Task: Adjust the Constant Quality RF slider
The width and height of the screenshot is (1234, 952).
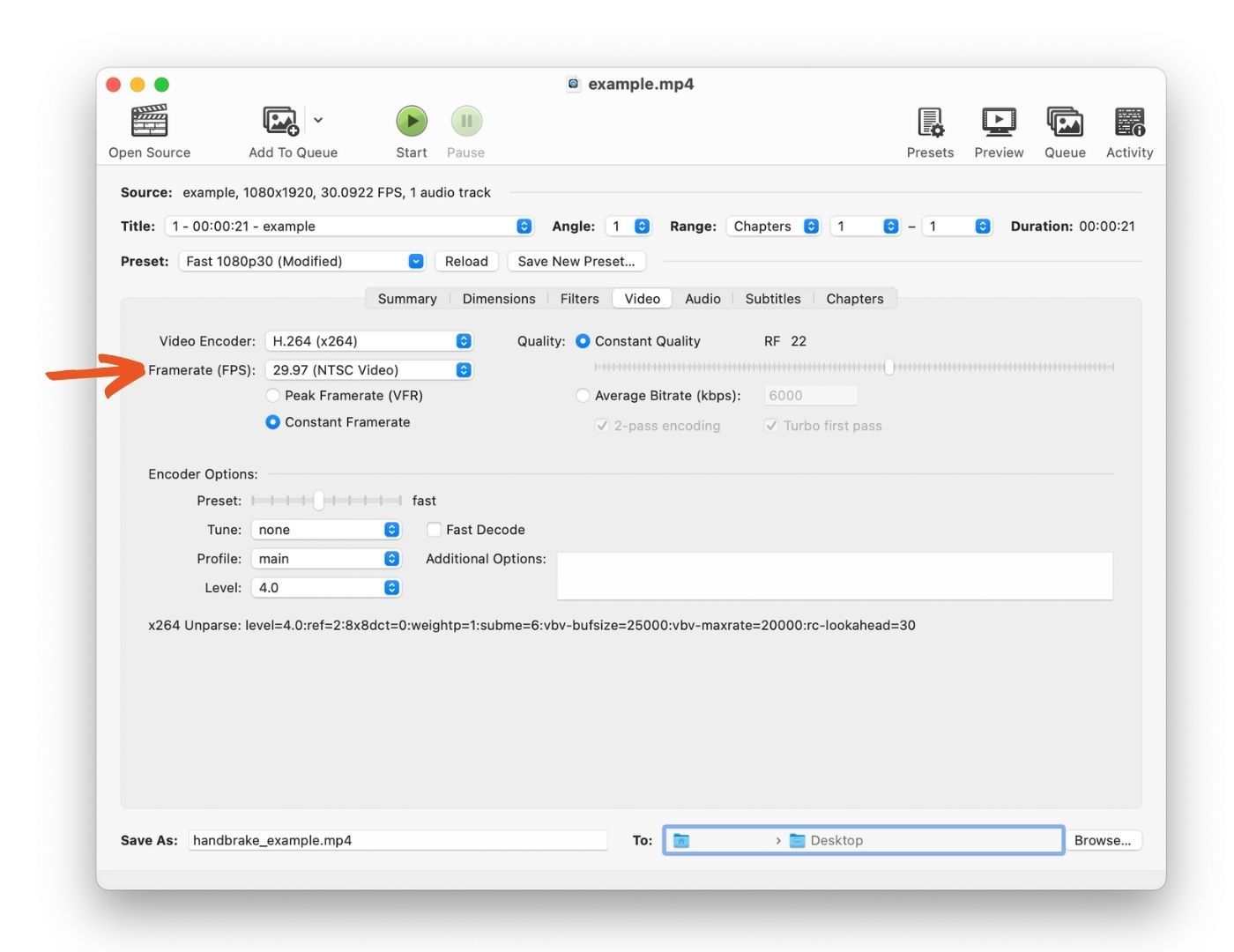Action: coord(888,368)
